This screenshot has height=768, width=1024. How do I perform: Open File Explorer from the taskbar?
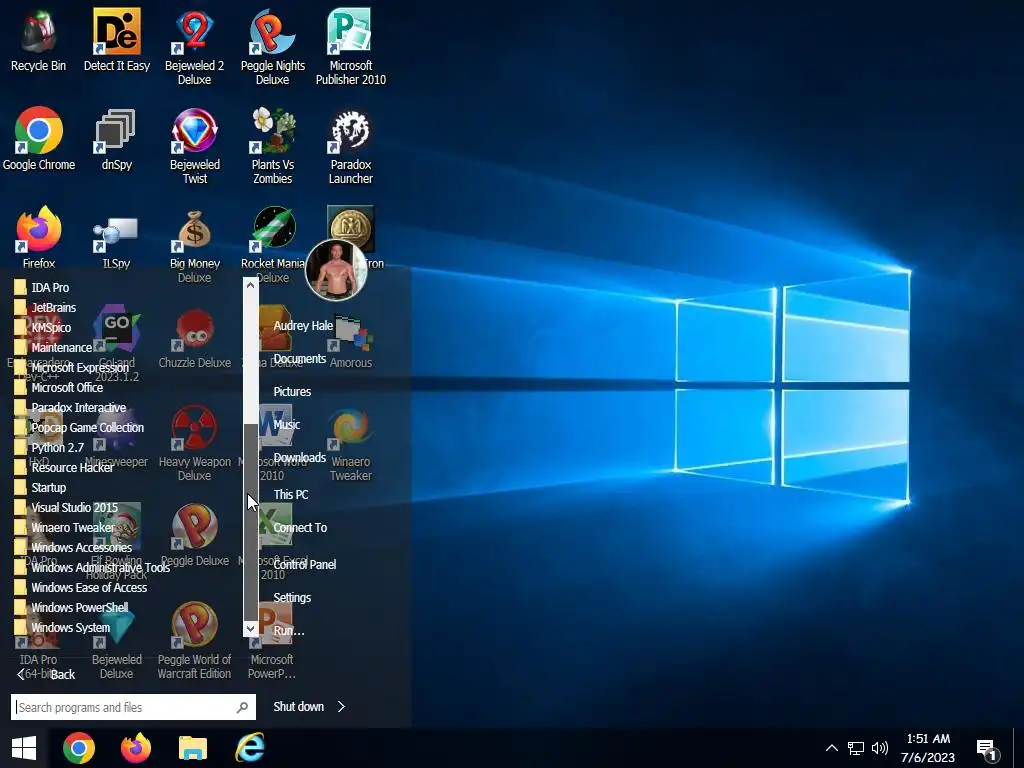tap(193, 748)
